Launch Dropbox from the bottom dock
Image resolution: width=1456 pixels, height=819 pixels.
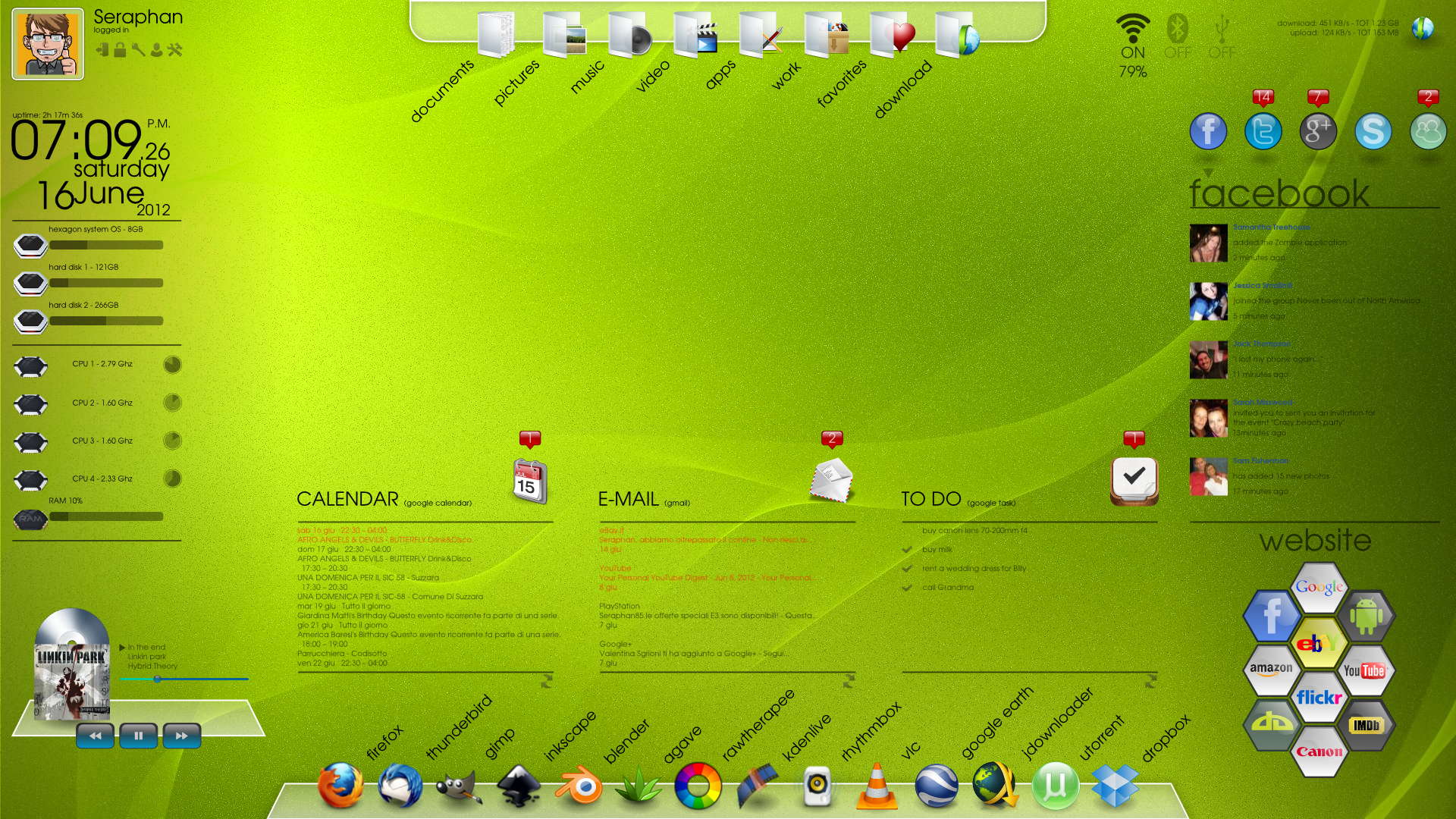tap(1115, 786)
